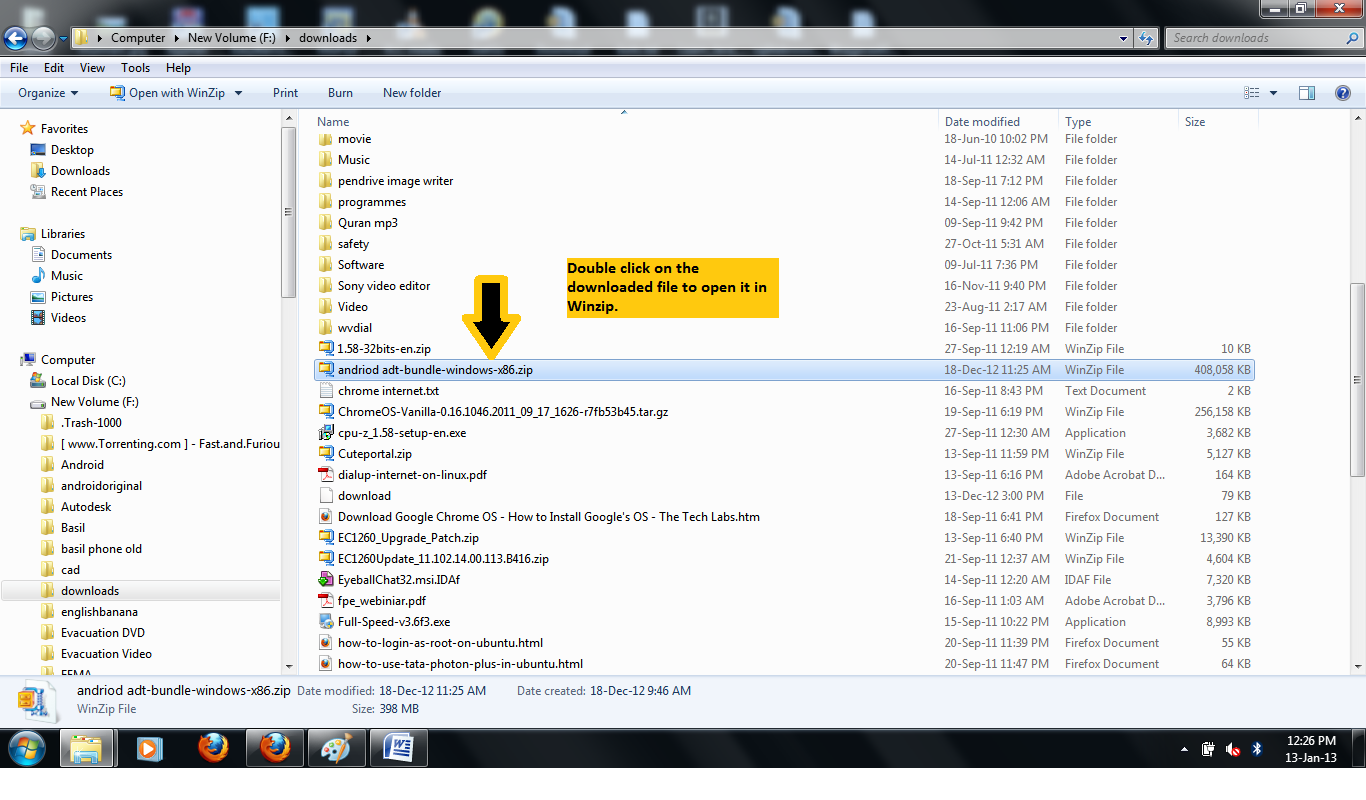The image size is (1366, 800).
Task: Click the New folder button
Action: (x=412, y=93)
